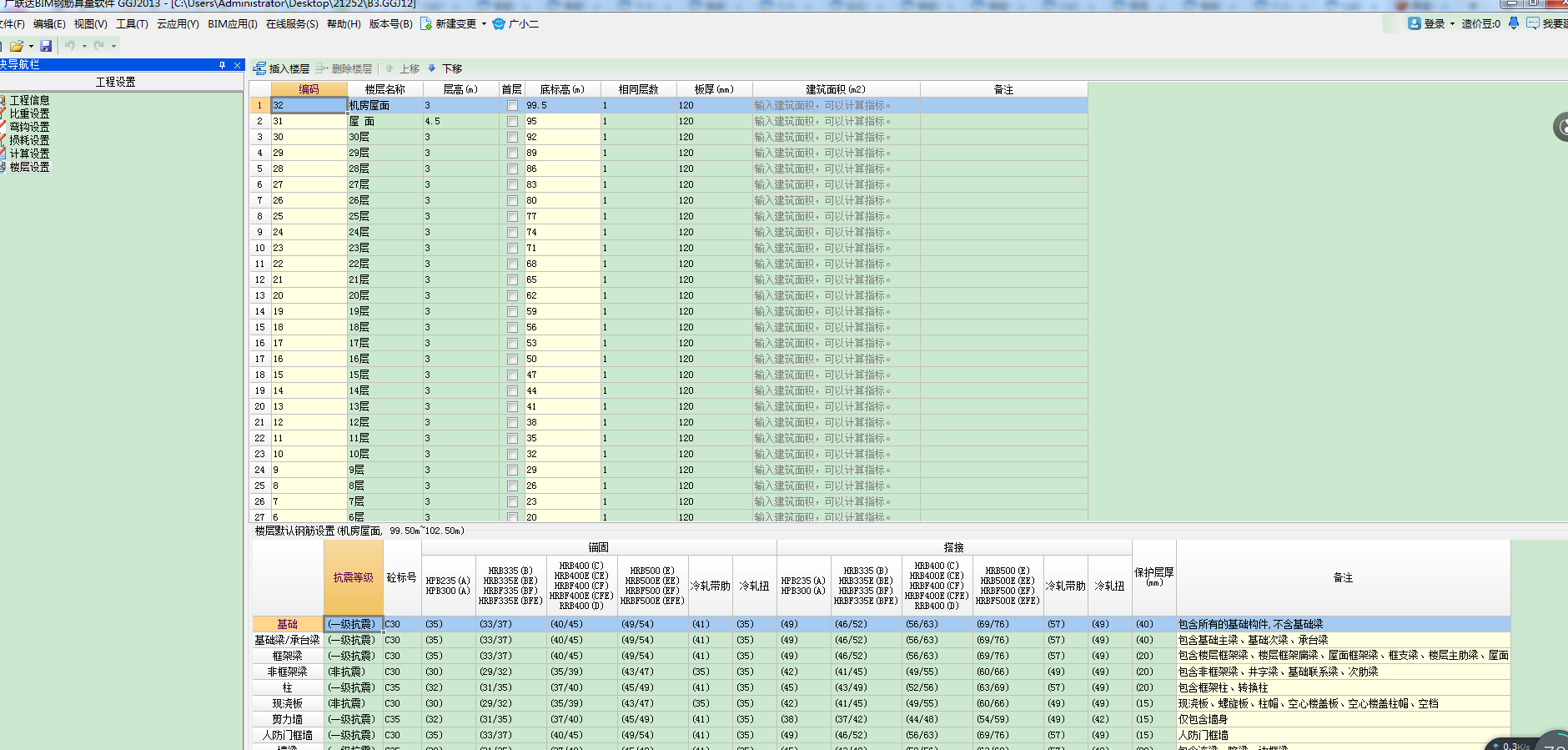Click the 楼层名称 column header
The width and height of the screenshot is (1568, 750).
(384, 89)
